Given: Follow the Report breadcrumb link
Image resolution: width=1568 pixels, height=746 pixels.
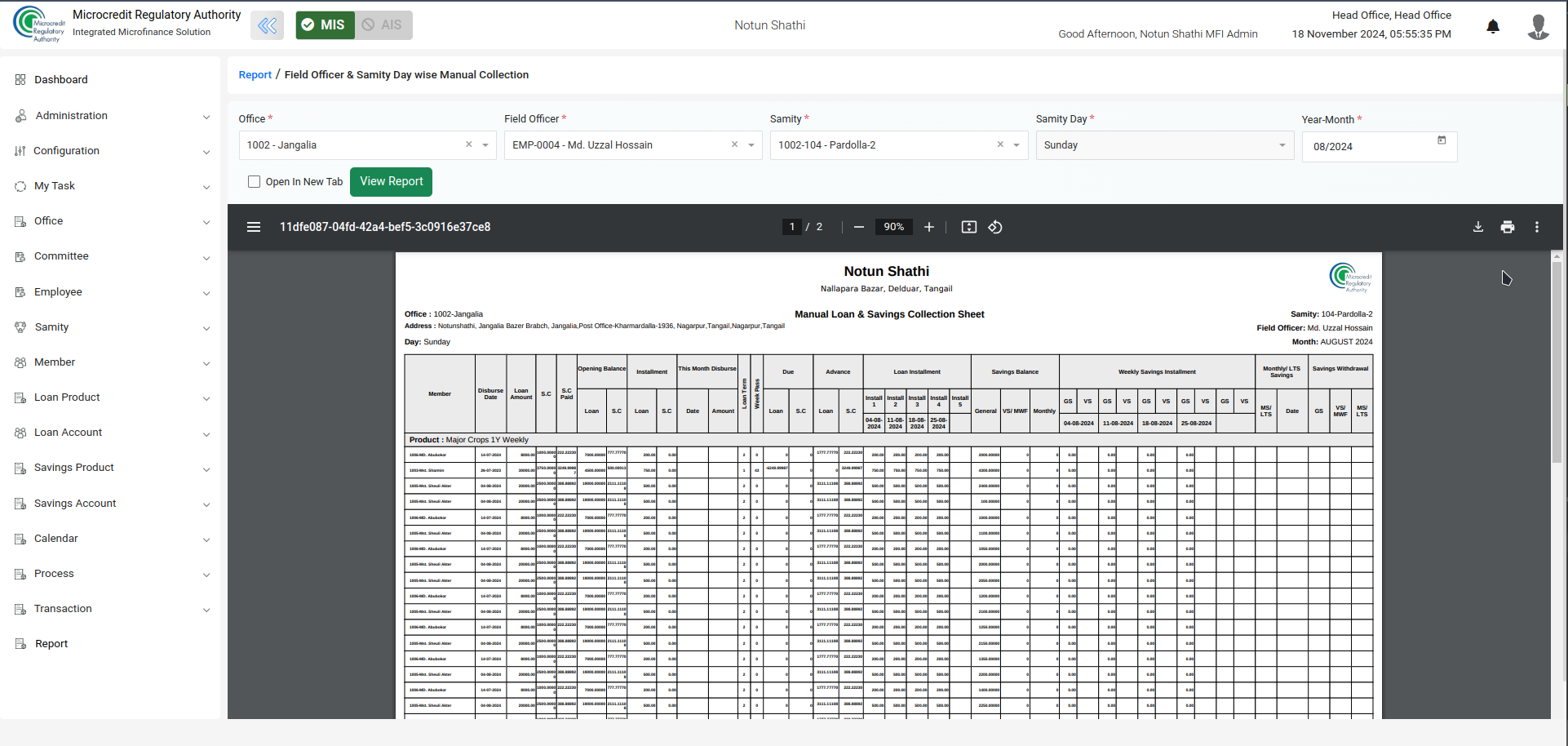Looking at the screenshot, I should (x=255, y=74).
